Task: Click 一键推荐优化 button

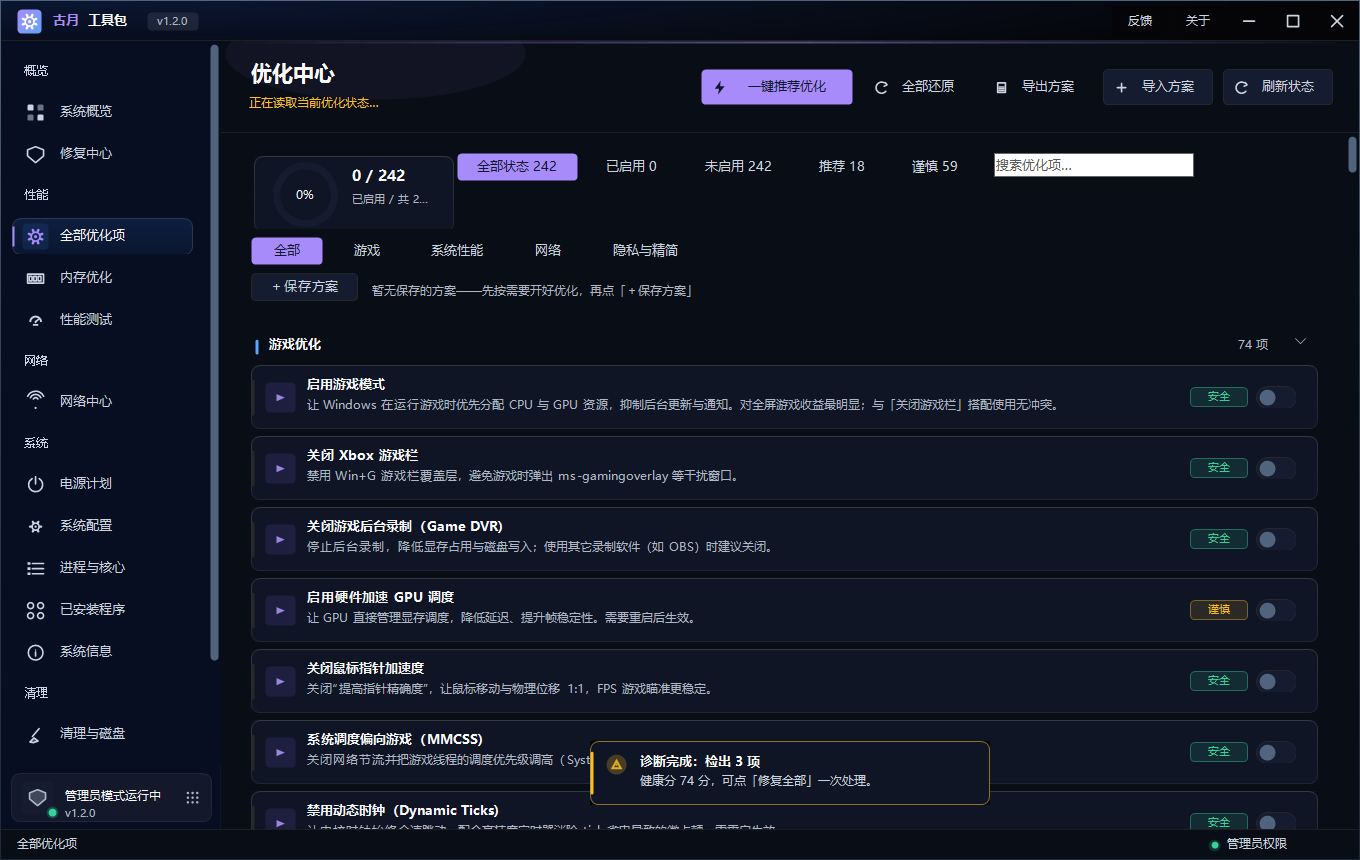Action: point(777,87)
